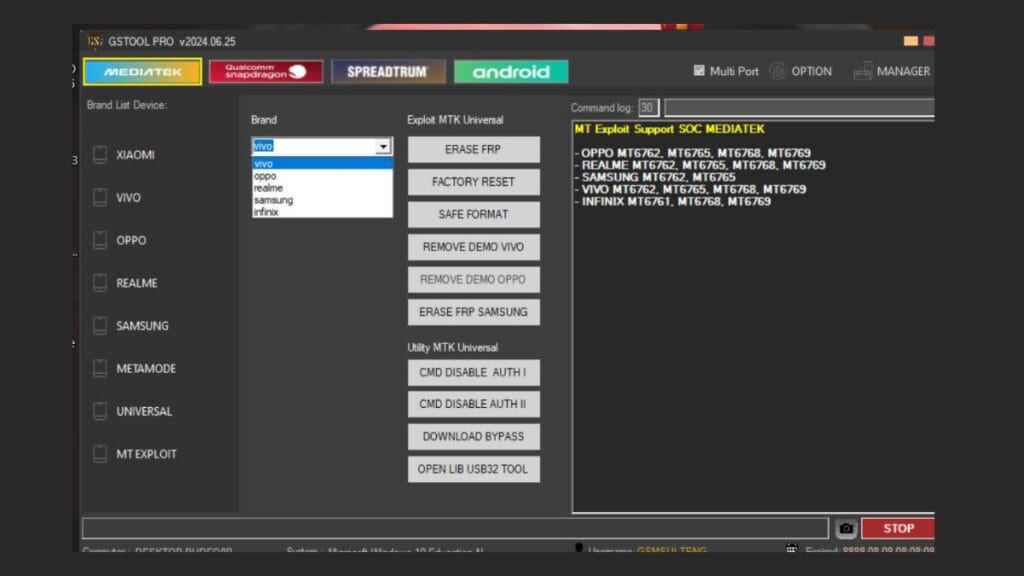Click the ERASE FRP button

click(473, 150)
